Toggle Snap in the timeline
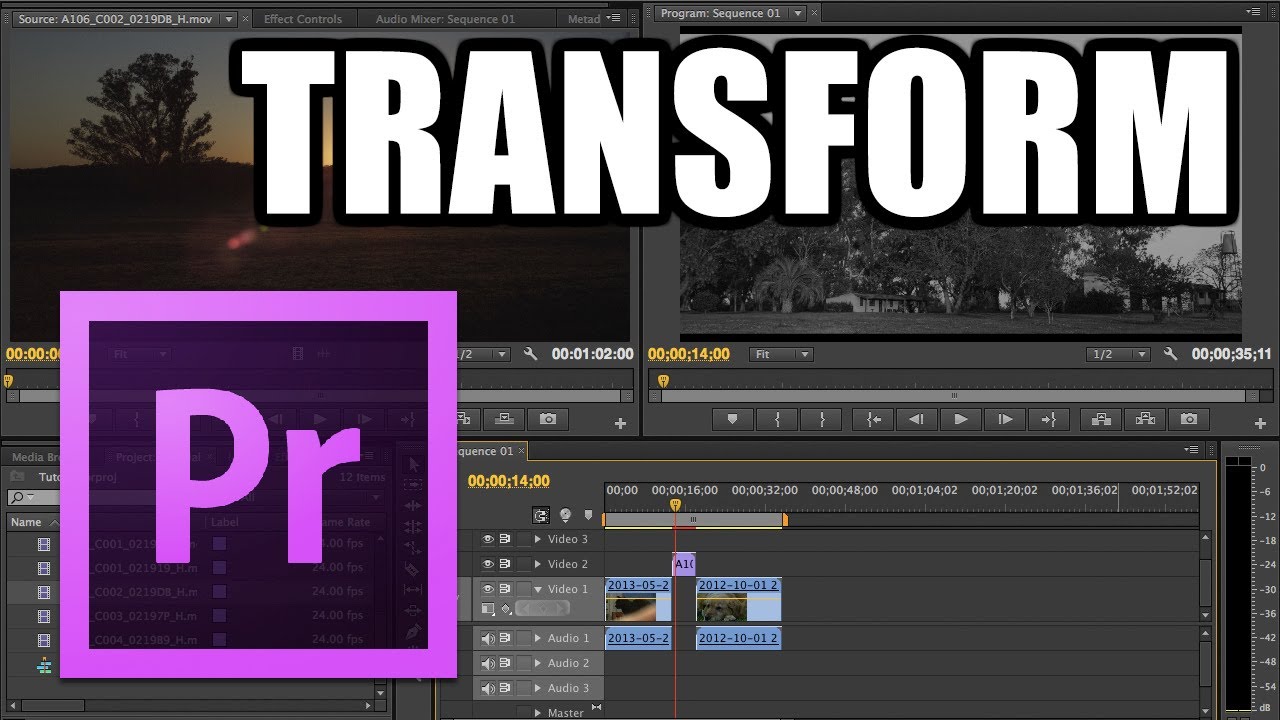 point(541,515)
